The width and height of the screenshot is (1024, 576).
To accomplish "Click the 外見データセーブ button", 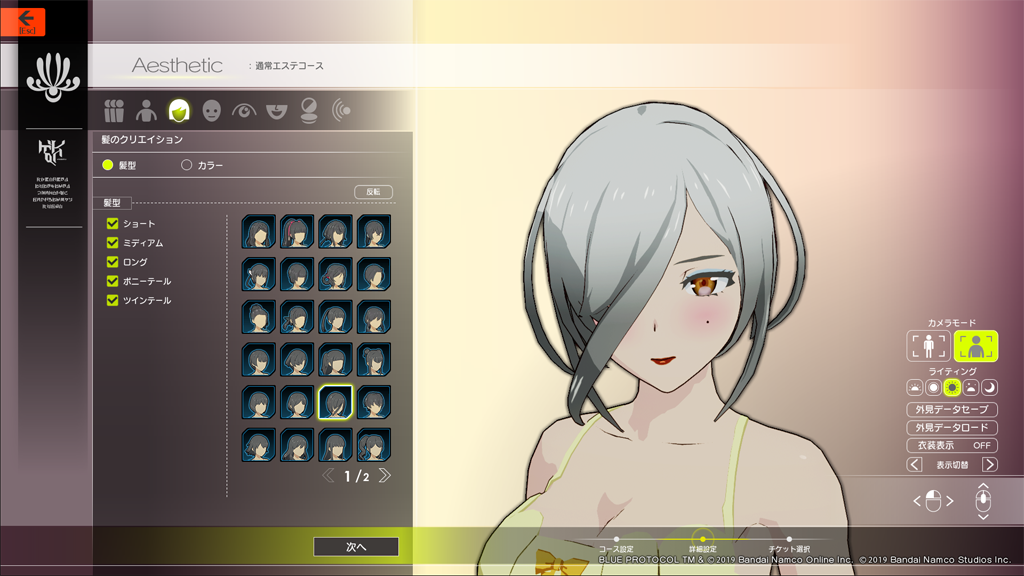I will [x=952, y=409].
